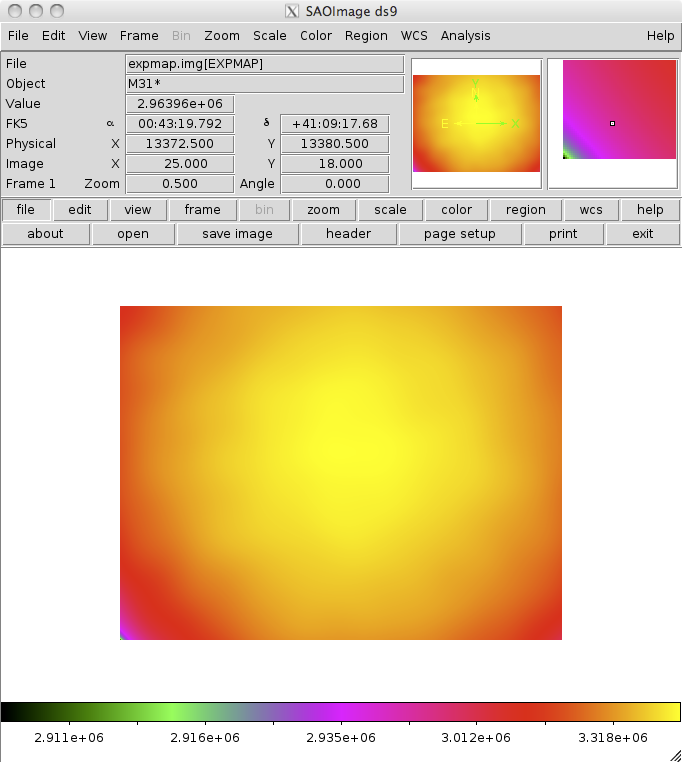
Task: Switch to the 'wcs' button bar tab
Action: click(x=591, y=210)
